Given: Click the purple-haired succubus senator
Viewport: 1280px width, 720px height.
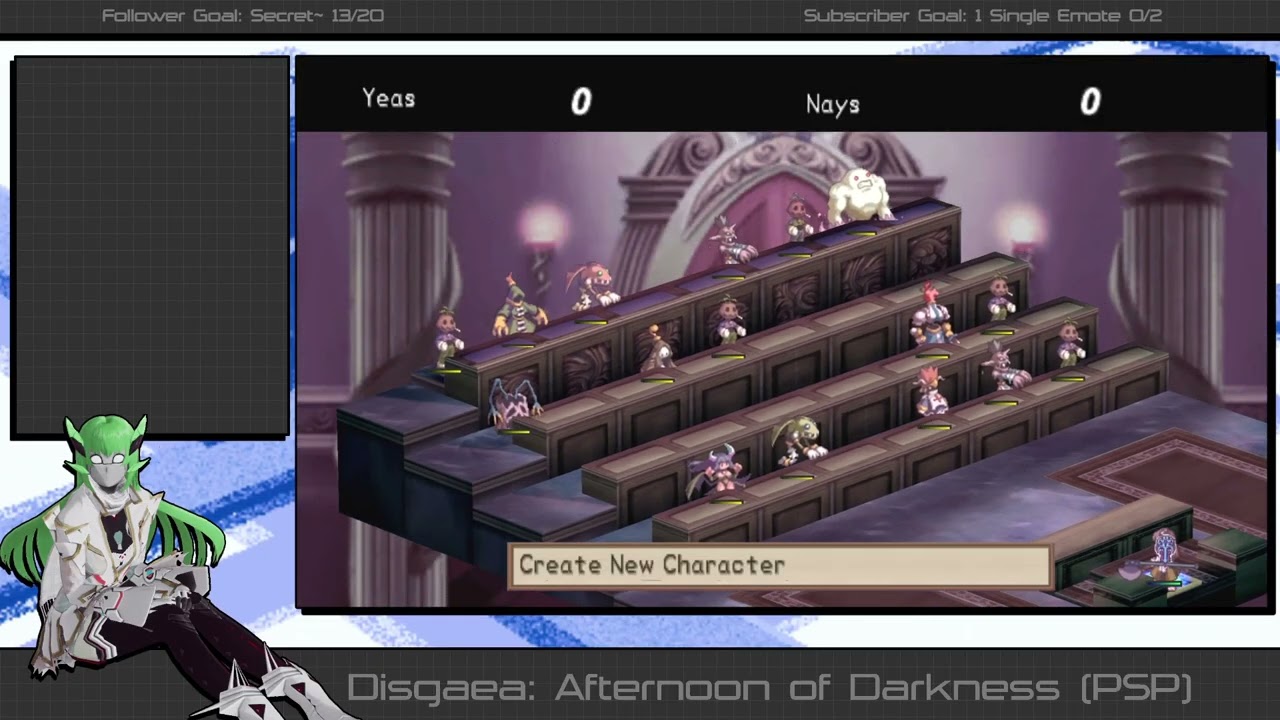Looking at the screenshot, I should click(x=718, y=472).
